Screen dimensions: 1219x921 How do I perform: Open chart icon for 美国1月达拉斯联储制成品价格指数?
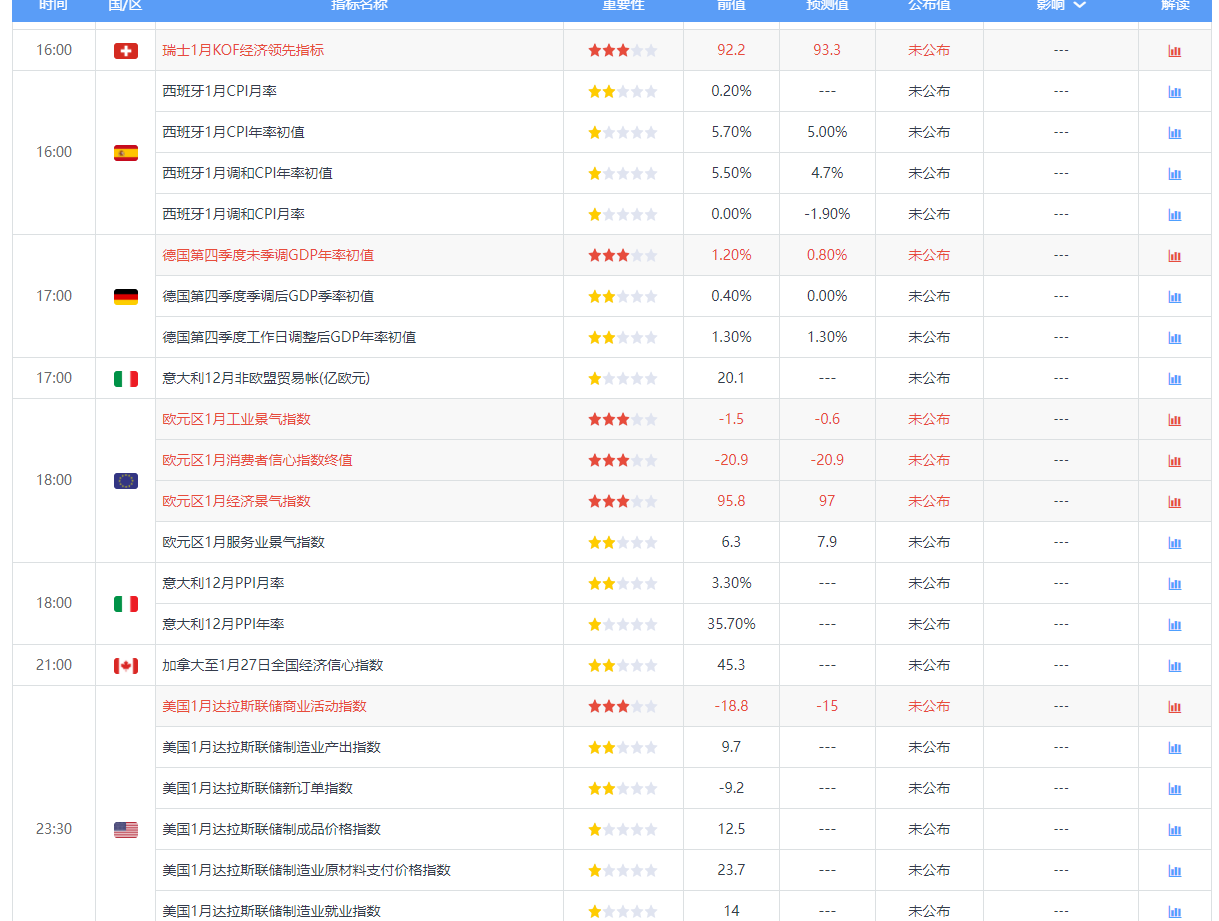[1174, 830]
